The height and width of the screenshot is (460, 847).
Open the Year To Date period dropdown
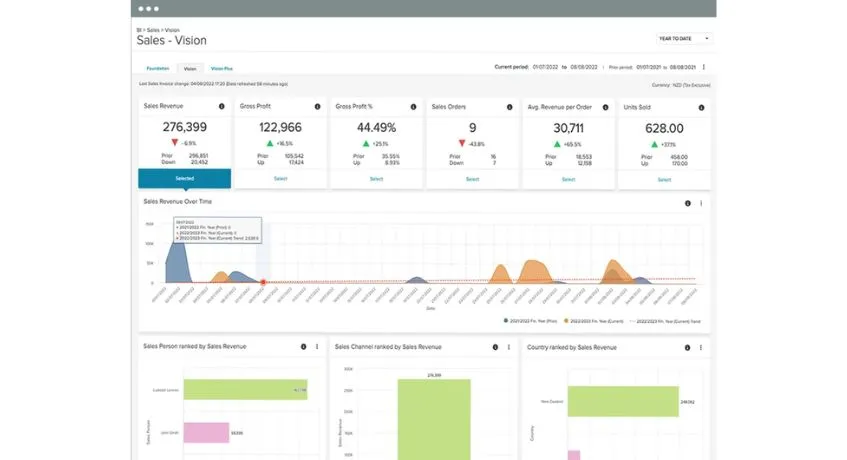684,38
